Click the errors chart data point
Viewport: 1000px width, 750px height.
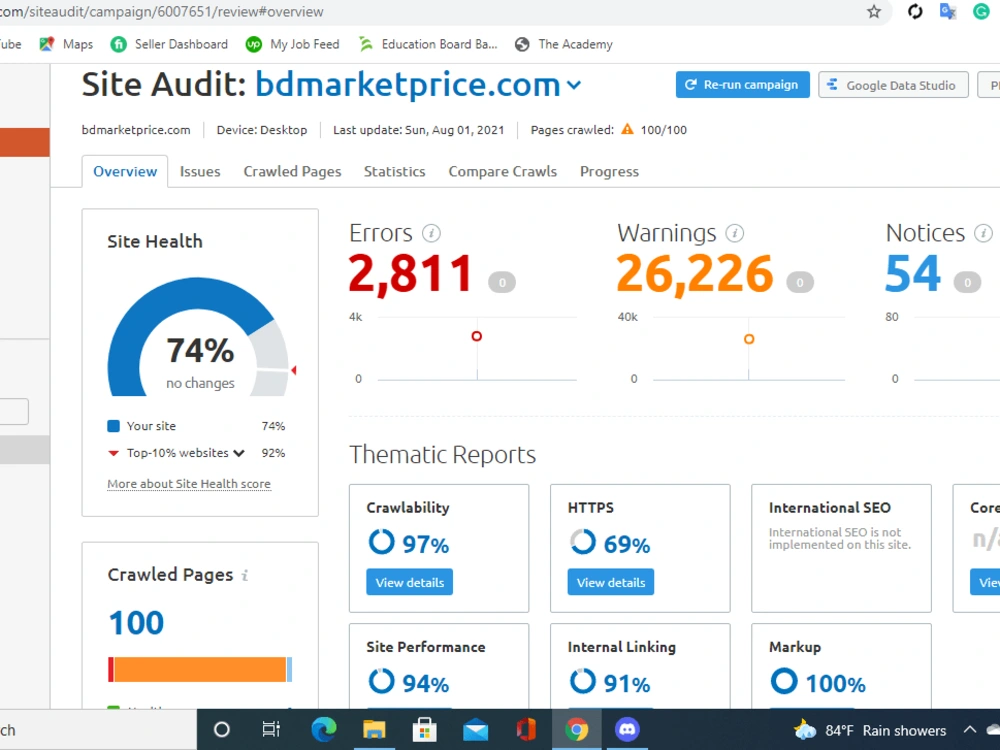point(476,336)
